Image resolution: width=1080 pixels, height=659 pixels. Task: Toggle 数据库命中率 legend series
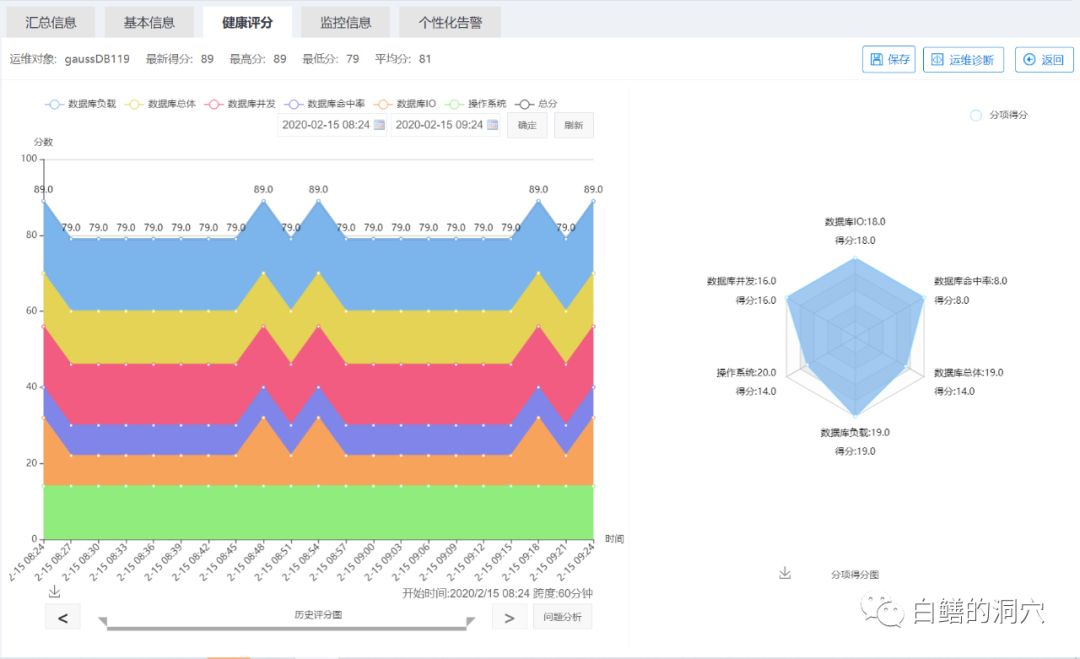click(x=325, y=104)
